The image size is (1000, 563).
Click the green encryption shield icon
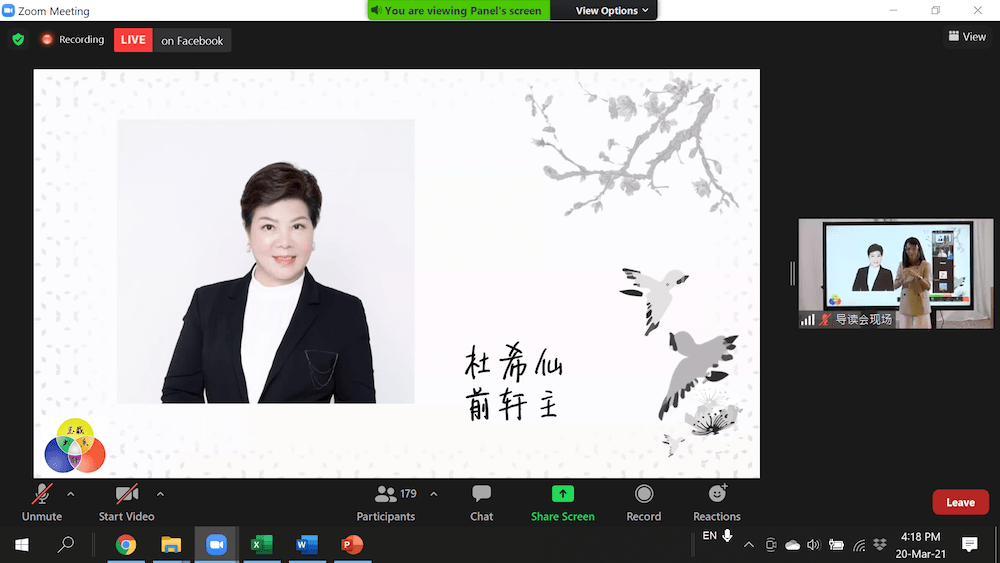pyautogui.click(x=18, y=40)
